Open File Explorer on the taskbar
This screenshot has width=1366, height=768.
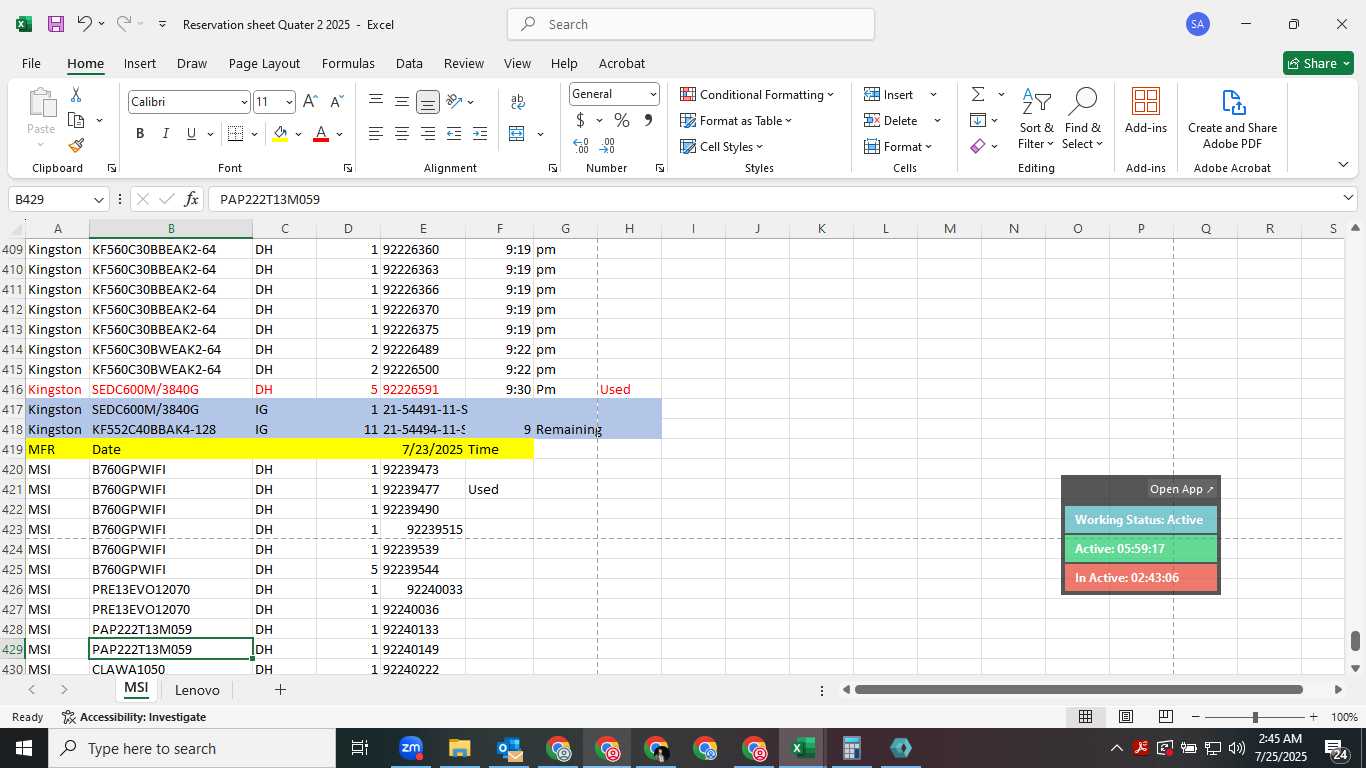point(460,748)
